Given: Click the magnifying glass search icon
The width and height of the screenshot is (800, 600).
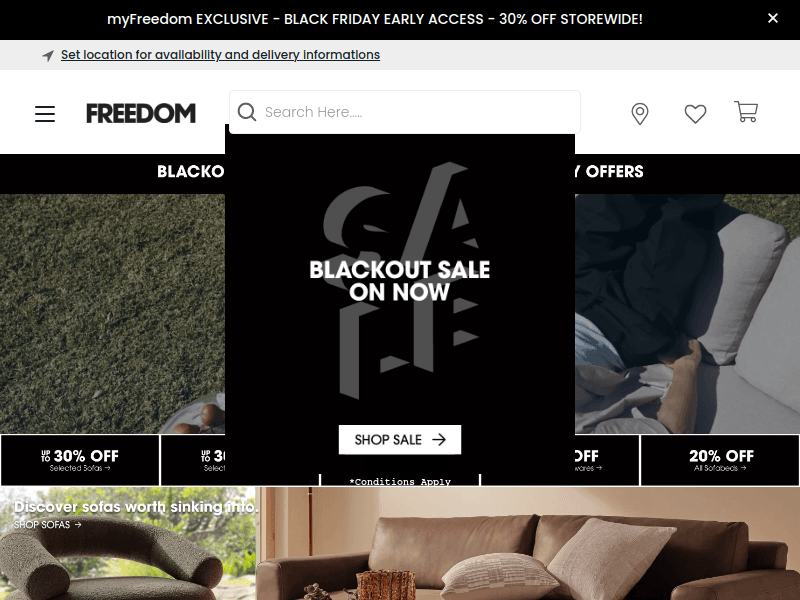Looking at the screenshot, I should tap(247, 112).
